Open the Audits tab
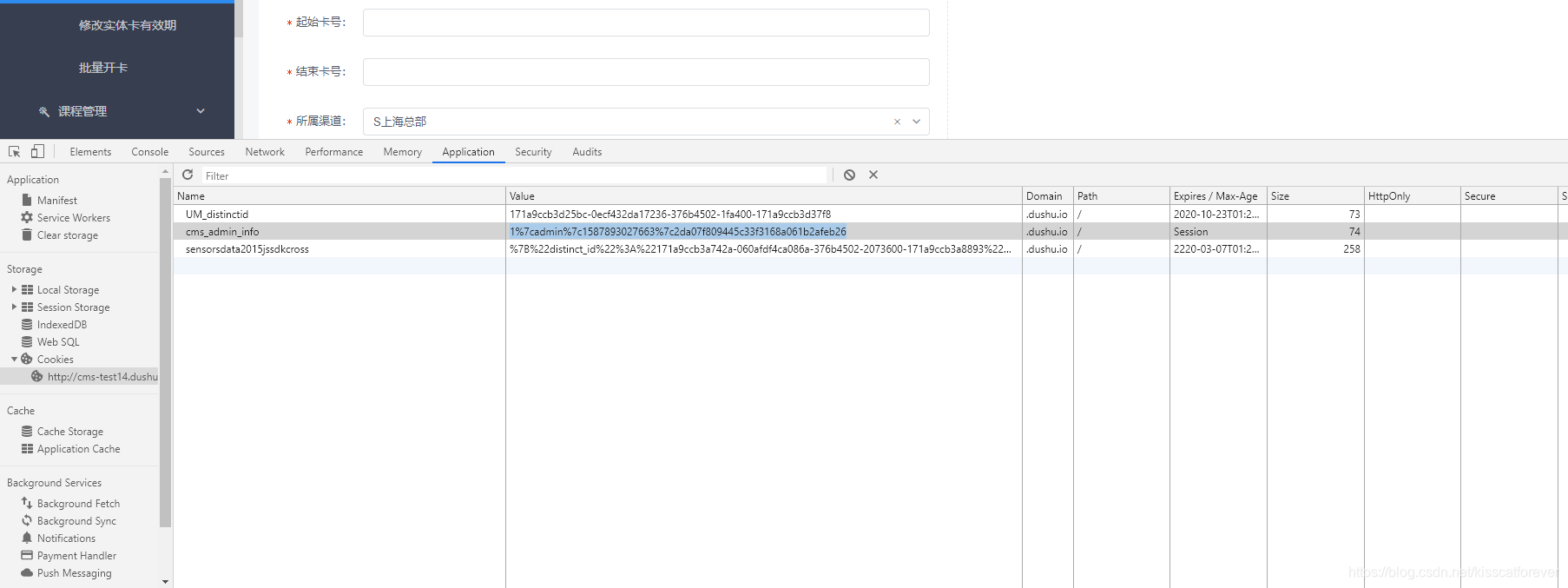The width and height of the screenshot is (1568, 588). (x=587, y=151)
